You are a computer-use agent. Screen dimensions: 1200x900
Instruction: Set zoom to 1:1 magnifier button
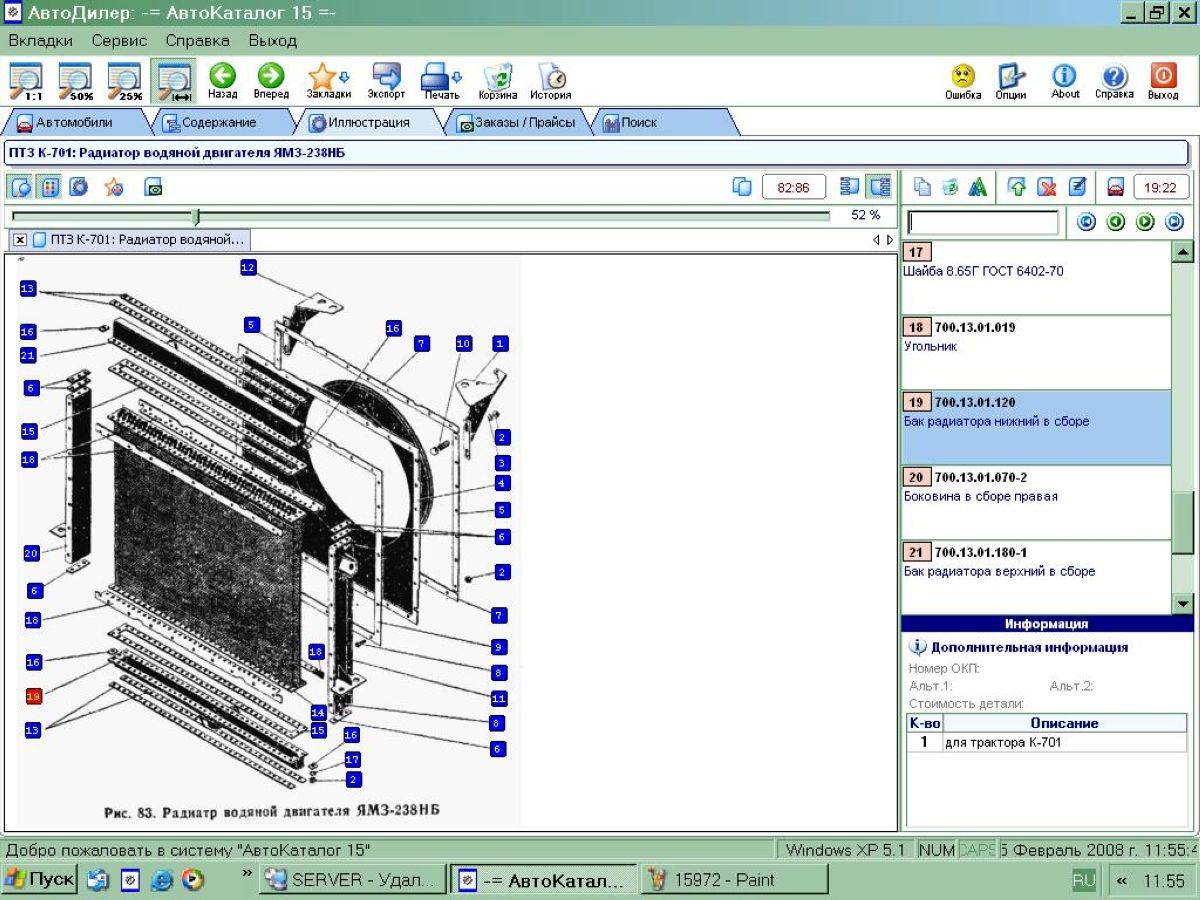pos(26,81)
